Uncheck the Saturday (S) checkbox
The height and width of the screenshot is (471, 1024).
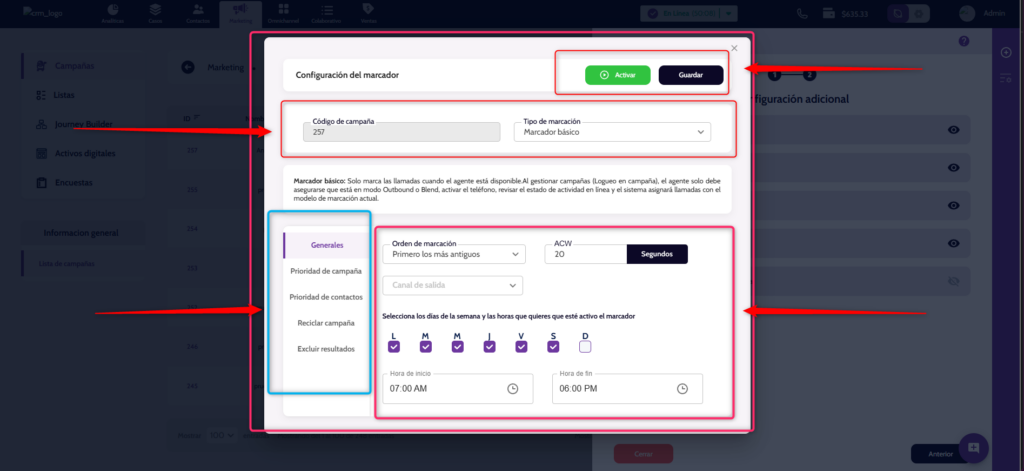click(553, 347)
